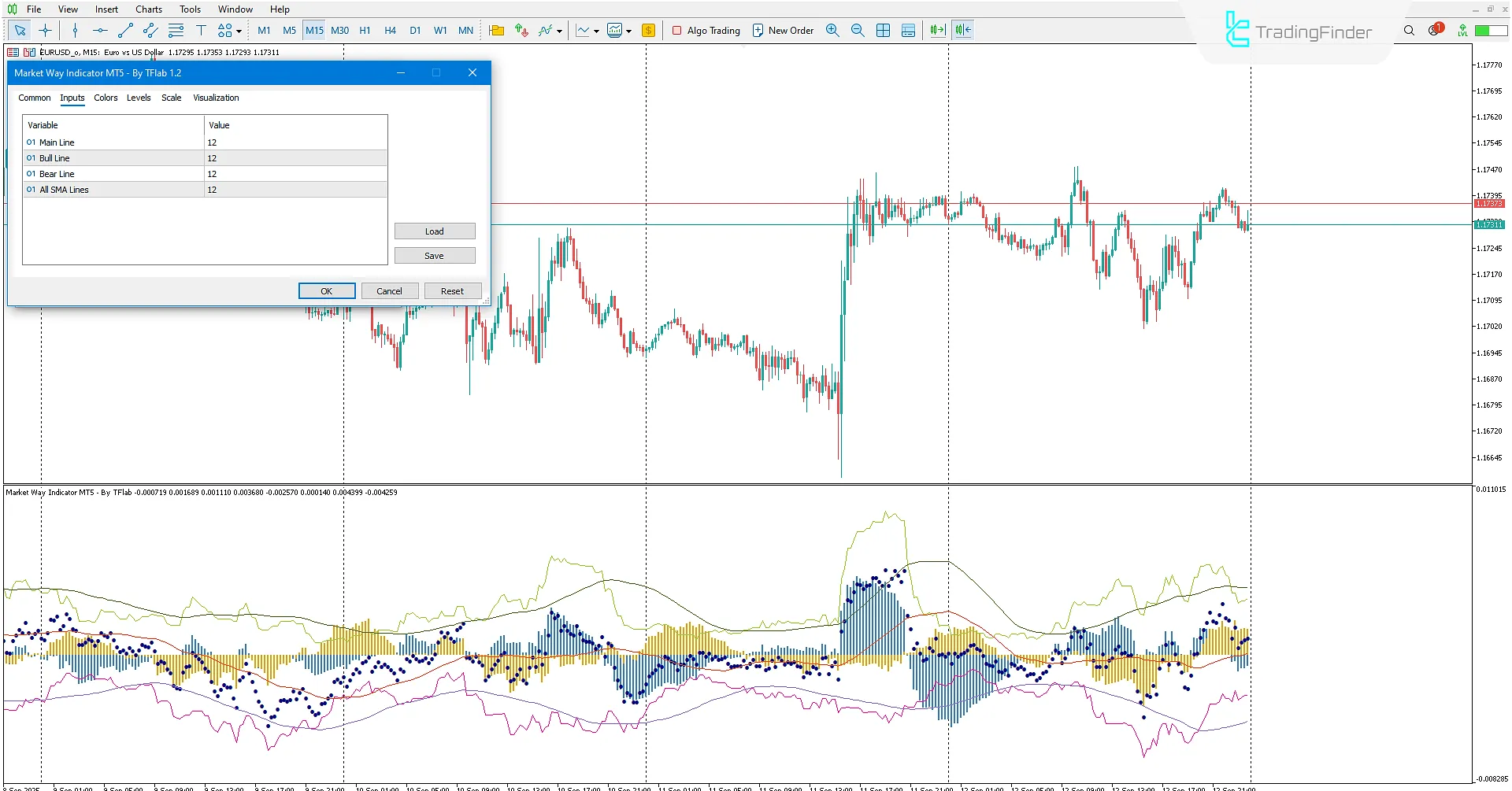Zoom in on the chart
The image size is (1512, 791).
click(x=832, y=30)
